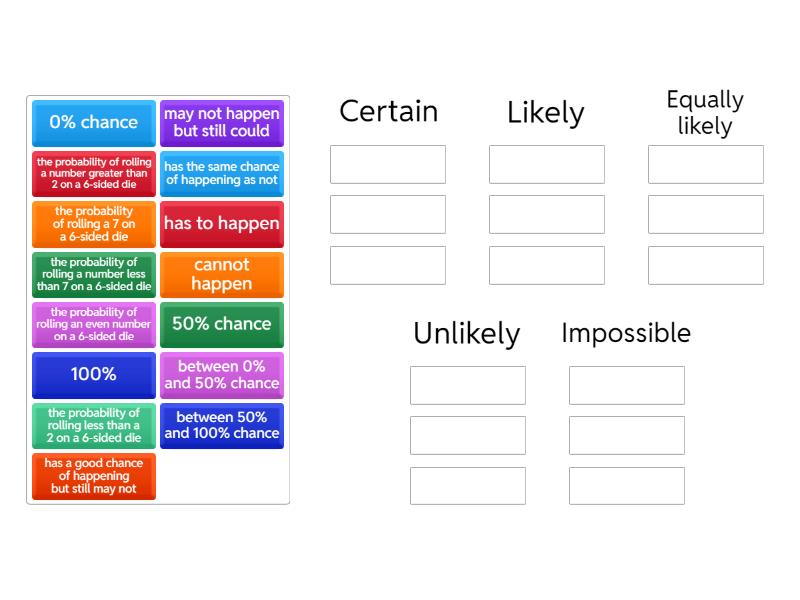Viewport: 800px width, 600px height.
Task: Click the middle slot under Likely
Action: [547, 215]
